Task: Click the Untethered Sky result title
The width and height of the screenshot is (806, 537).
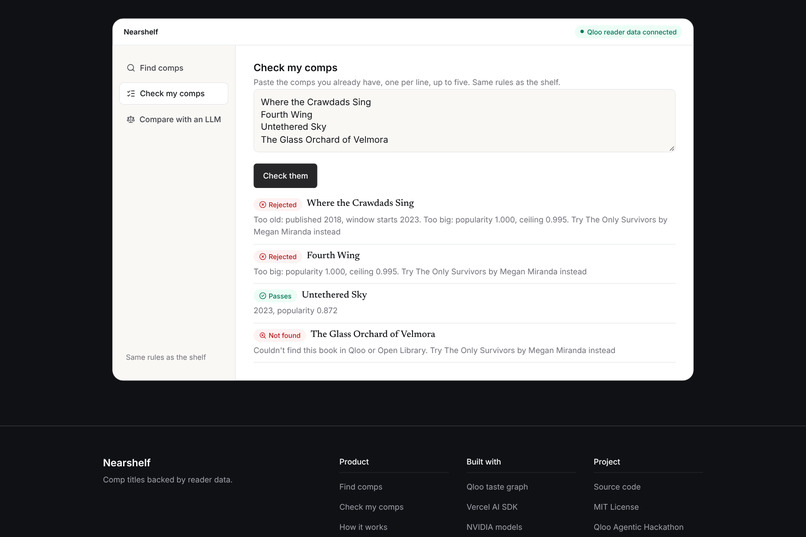Action: coord(334,294)
